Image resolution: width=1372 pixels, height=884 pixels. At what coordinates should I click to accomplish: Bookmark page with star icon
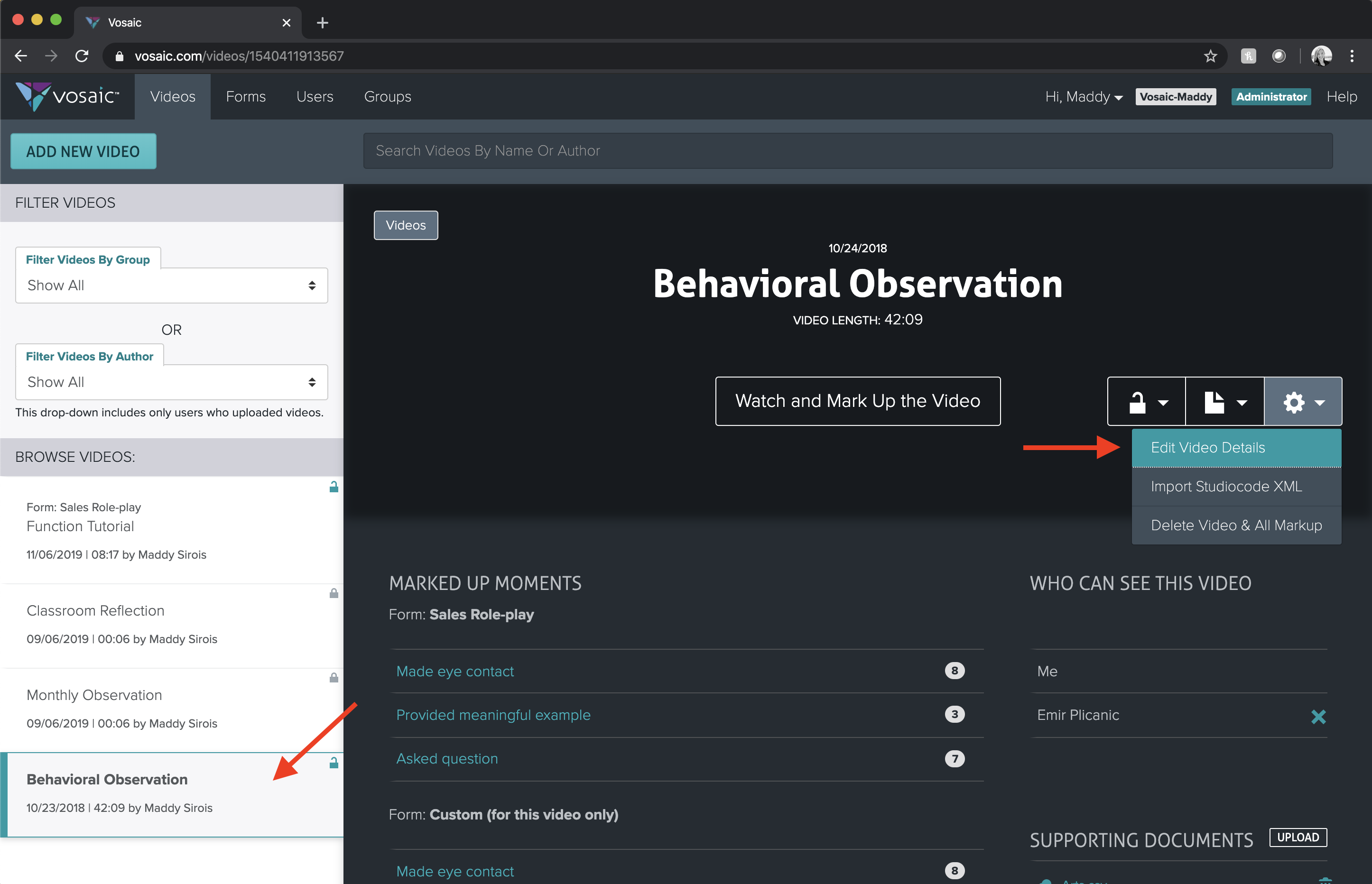pos(1210,56)
